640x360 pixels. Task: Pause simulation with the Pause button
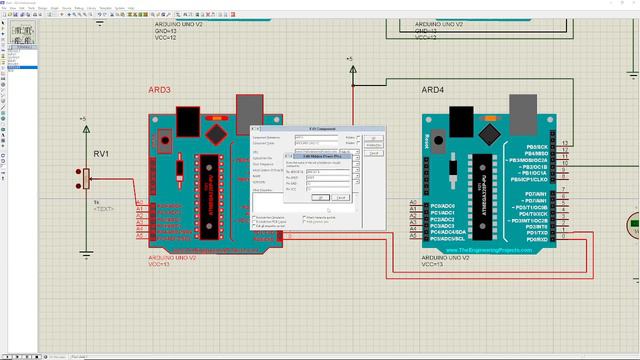[x=27, y=357]
